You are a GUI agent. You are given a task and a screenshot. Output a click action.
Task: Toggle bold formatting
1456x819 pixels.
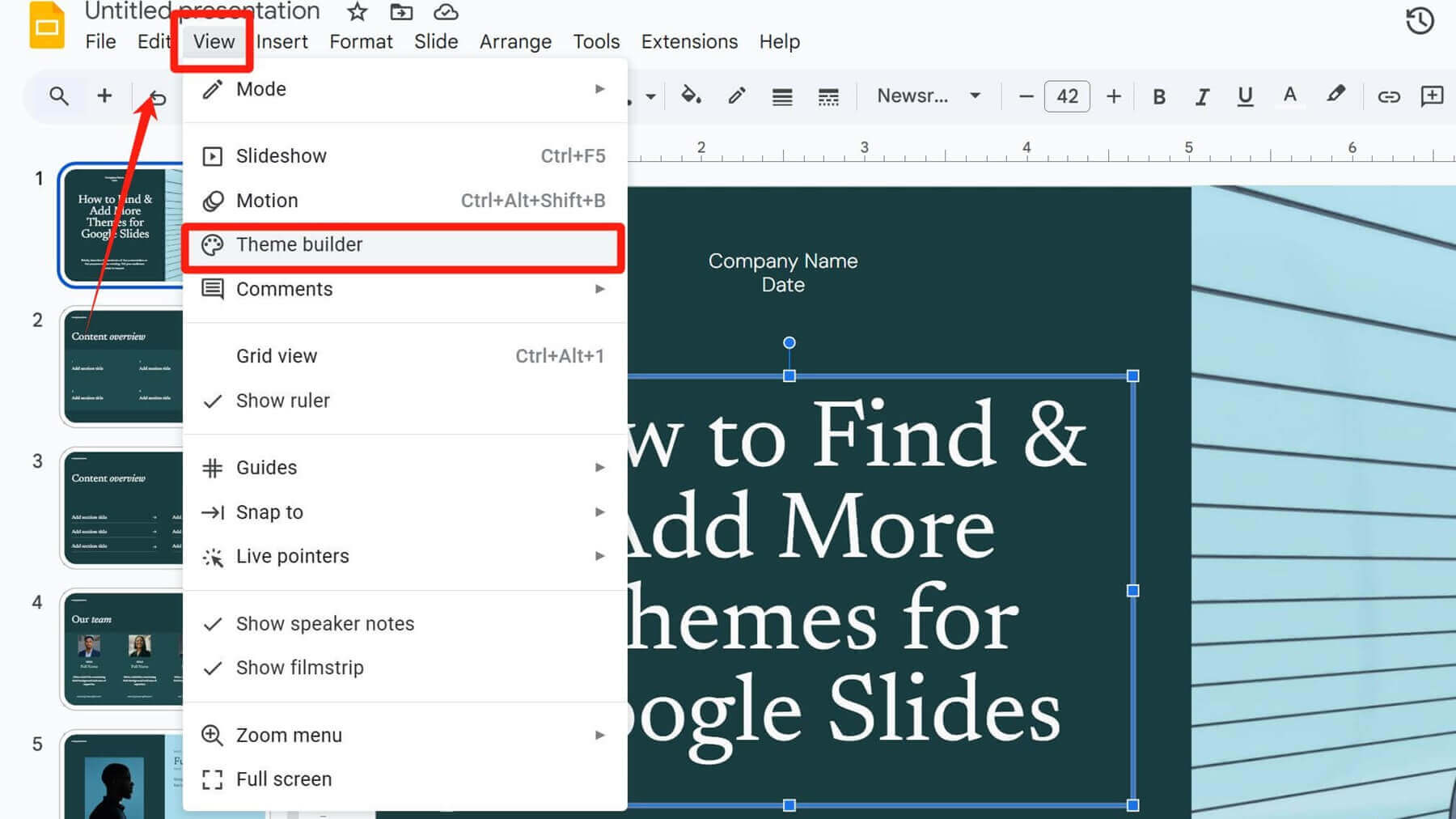pyautogui.click(x=1158, y=96)
